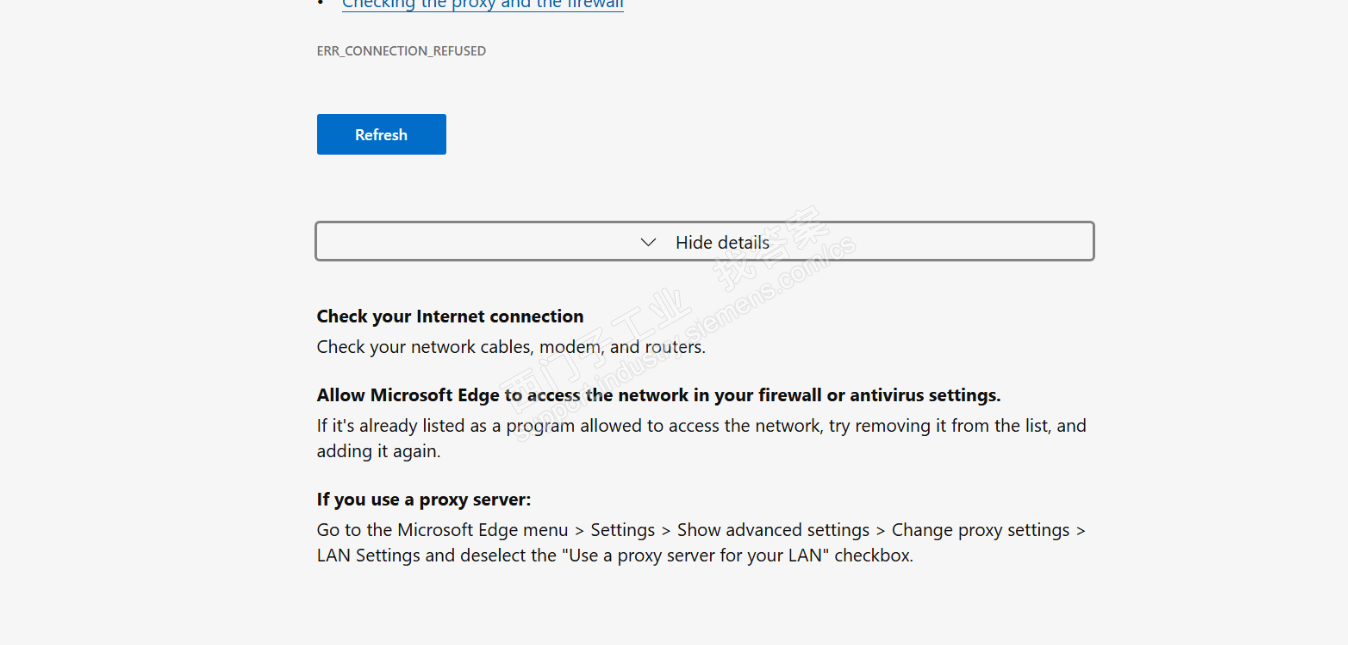Click the Check your Internet connection heading

[x=450, y=317]
